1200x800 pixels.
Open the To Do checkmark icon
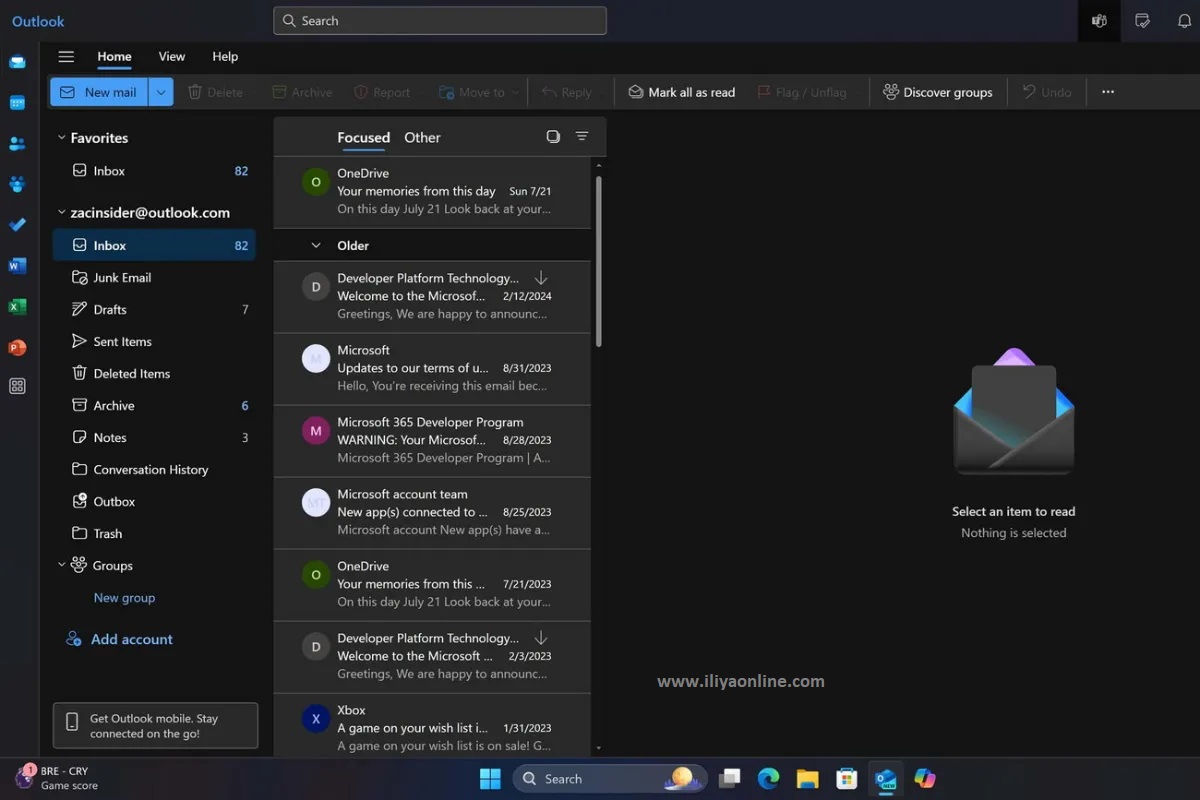coord(17,225)
